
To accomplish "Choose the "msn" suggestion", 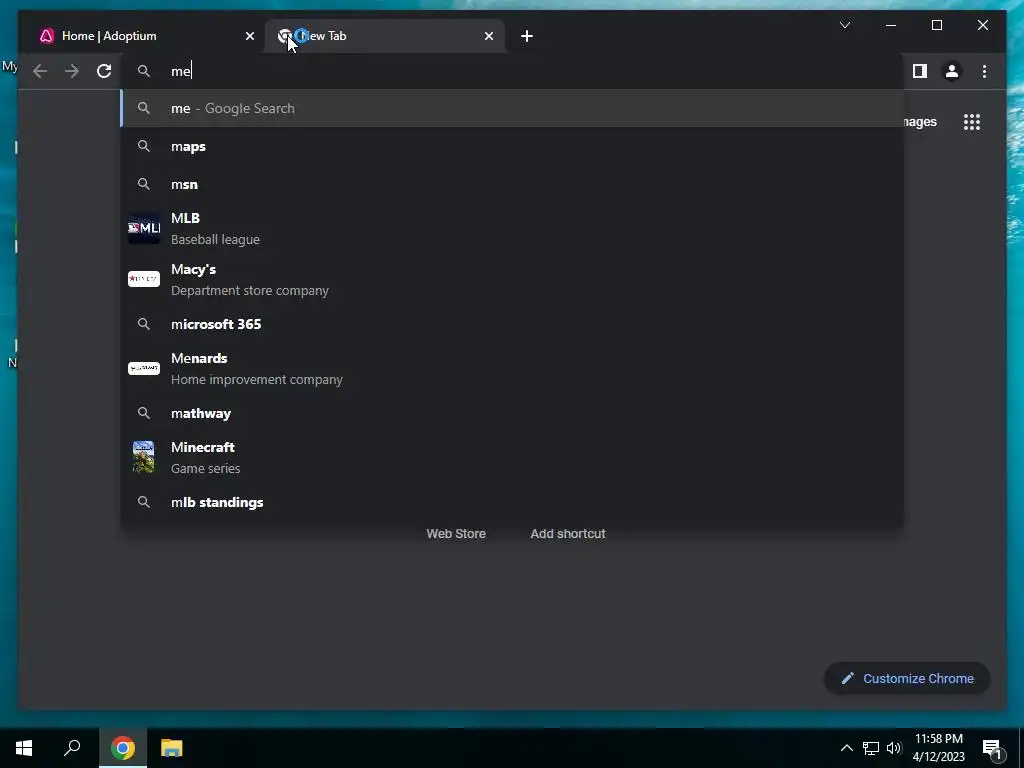I will tap(513, 184).
